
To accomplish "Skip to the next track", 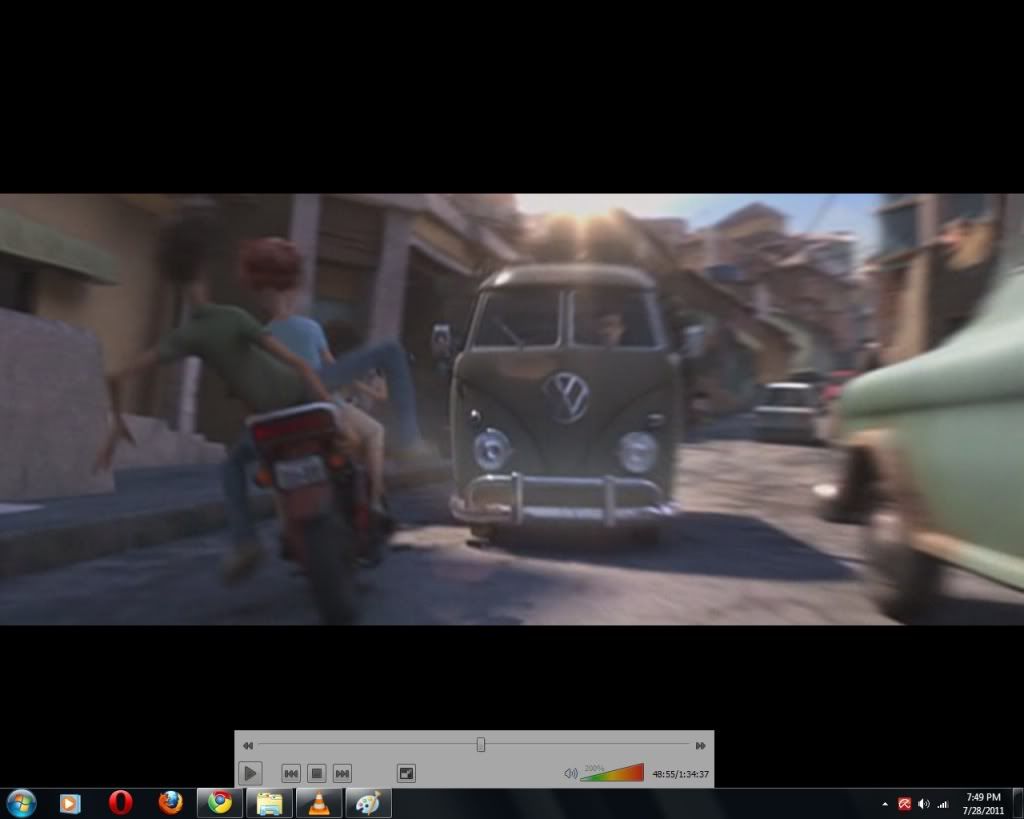I will pos(342,773).
